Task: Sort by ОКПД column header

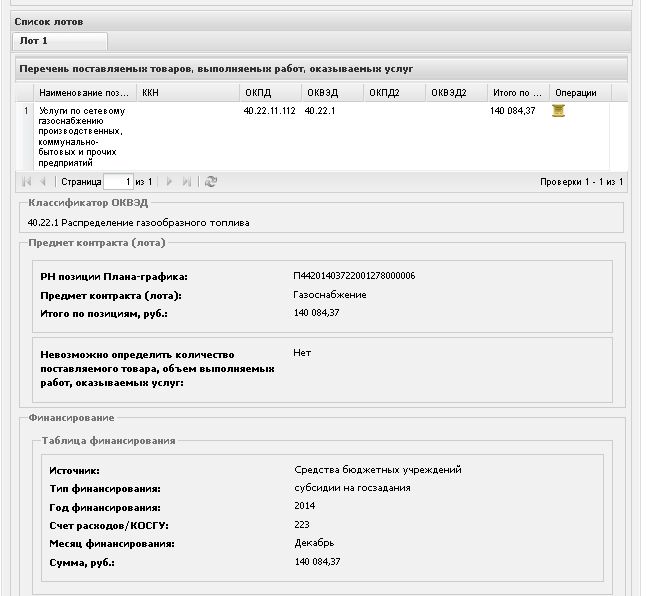Action: (271, 93)
